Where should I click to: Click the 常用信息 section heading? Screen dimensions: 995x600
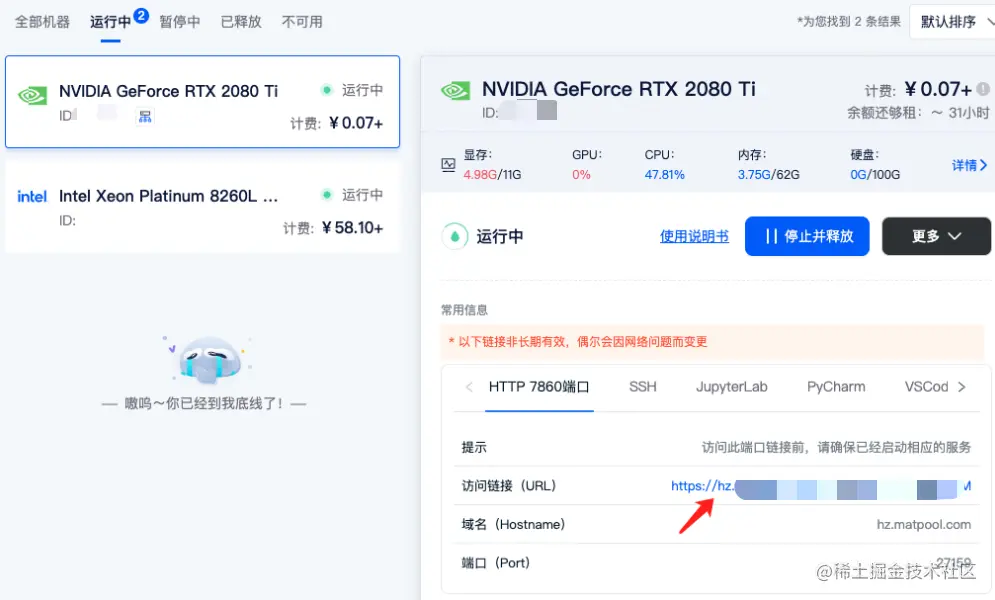pyautogui.click(x=465, y=310)
